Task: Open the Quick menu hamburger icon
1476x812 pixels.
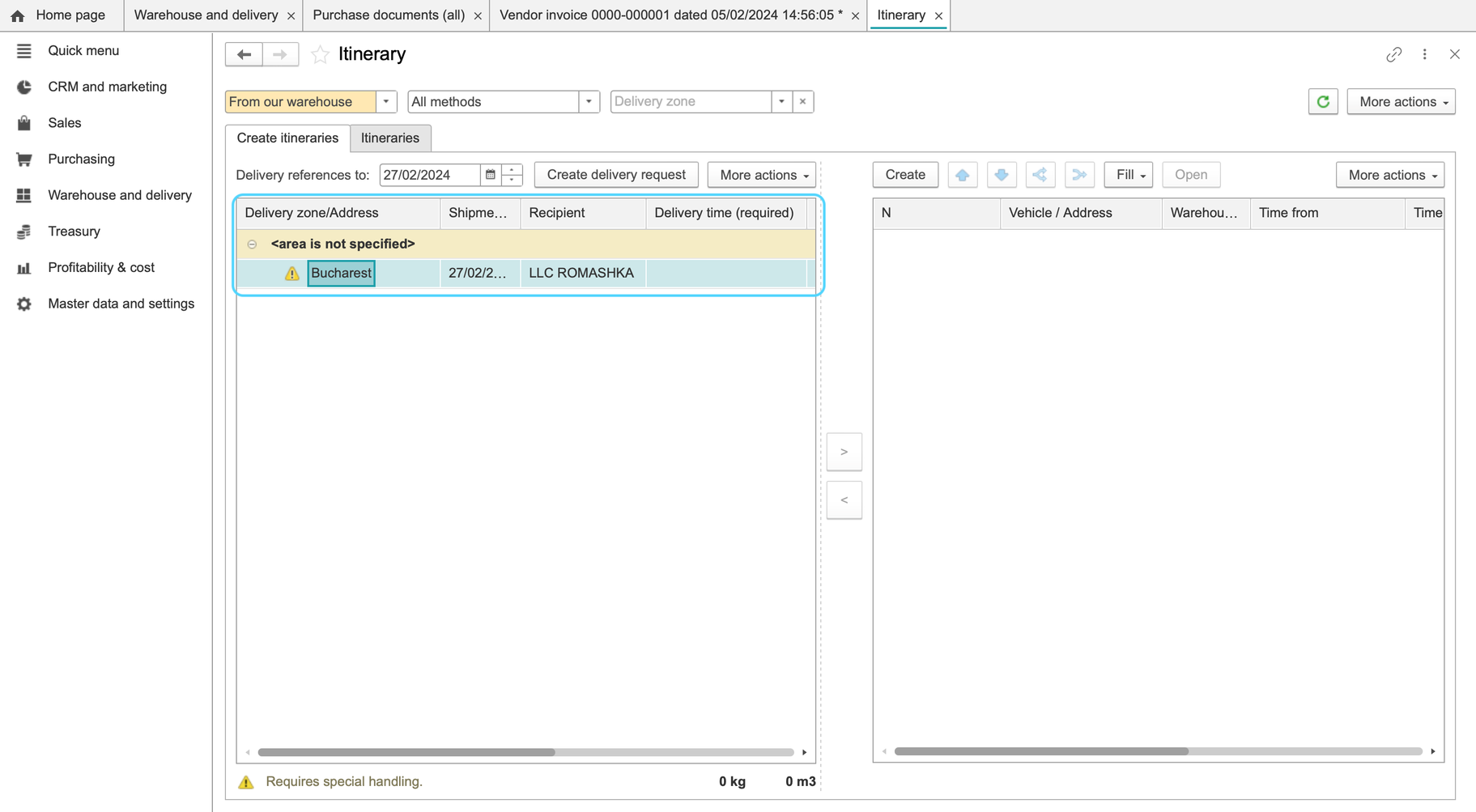Action: tap(23, 51)
